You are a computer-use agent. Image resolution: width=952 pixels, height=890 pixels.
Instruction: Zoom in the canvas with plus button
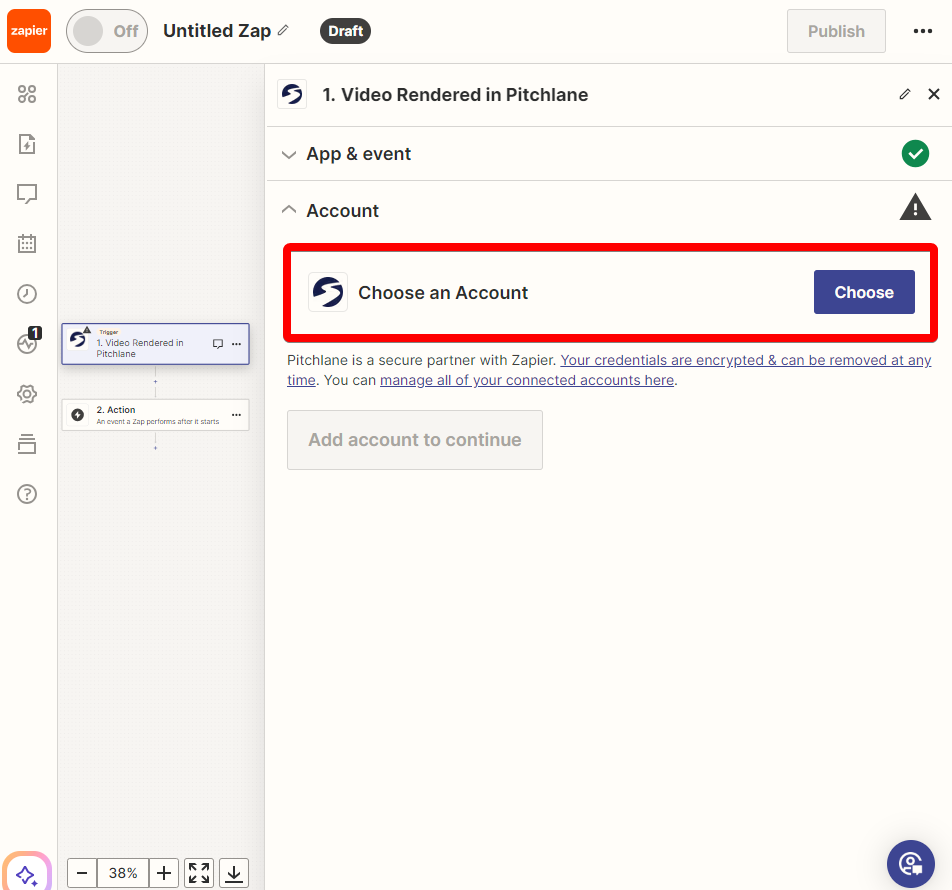point(164,873)
